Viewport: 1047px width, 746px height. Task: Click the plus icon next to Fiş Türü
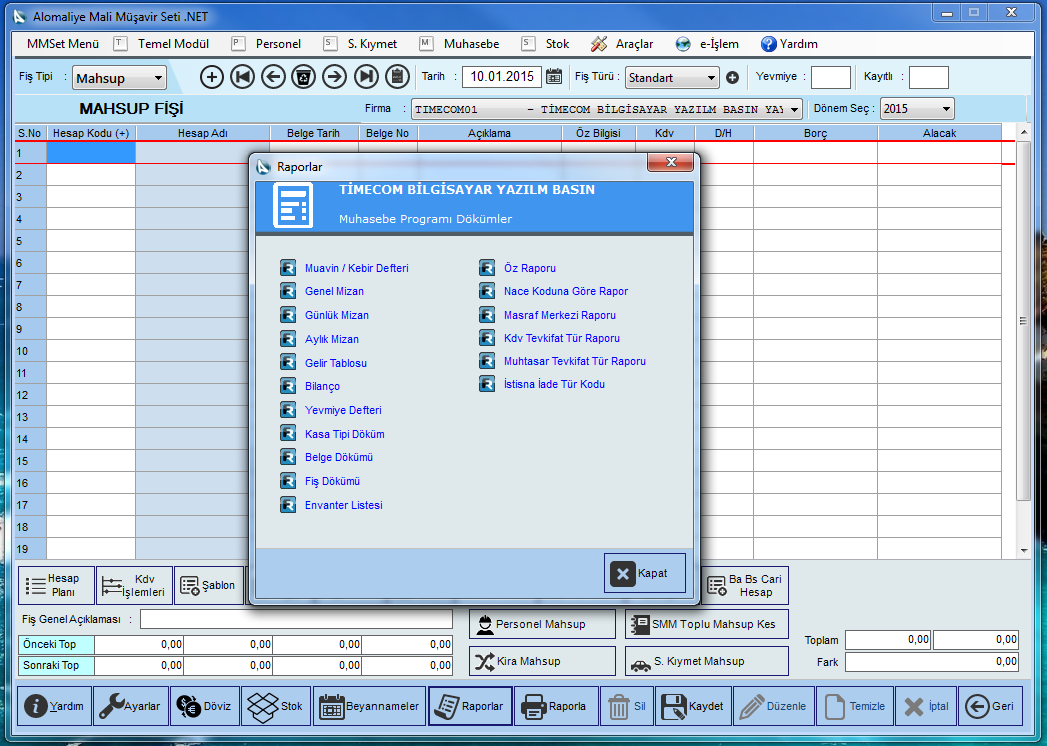pyautogui.click(x=732, y=77)
